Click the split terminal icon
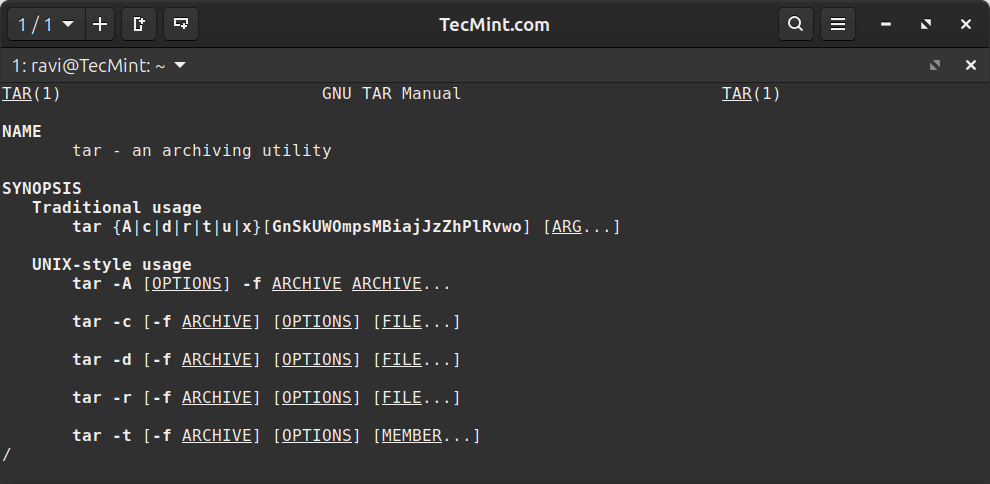Image resolution: width=990 pixels, height=484 pixels. (181, 25)
